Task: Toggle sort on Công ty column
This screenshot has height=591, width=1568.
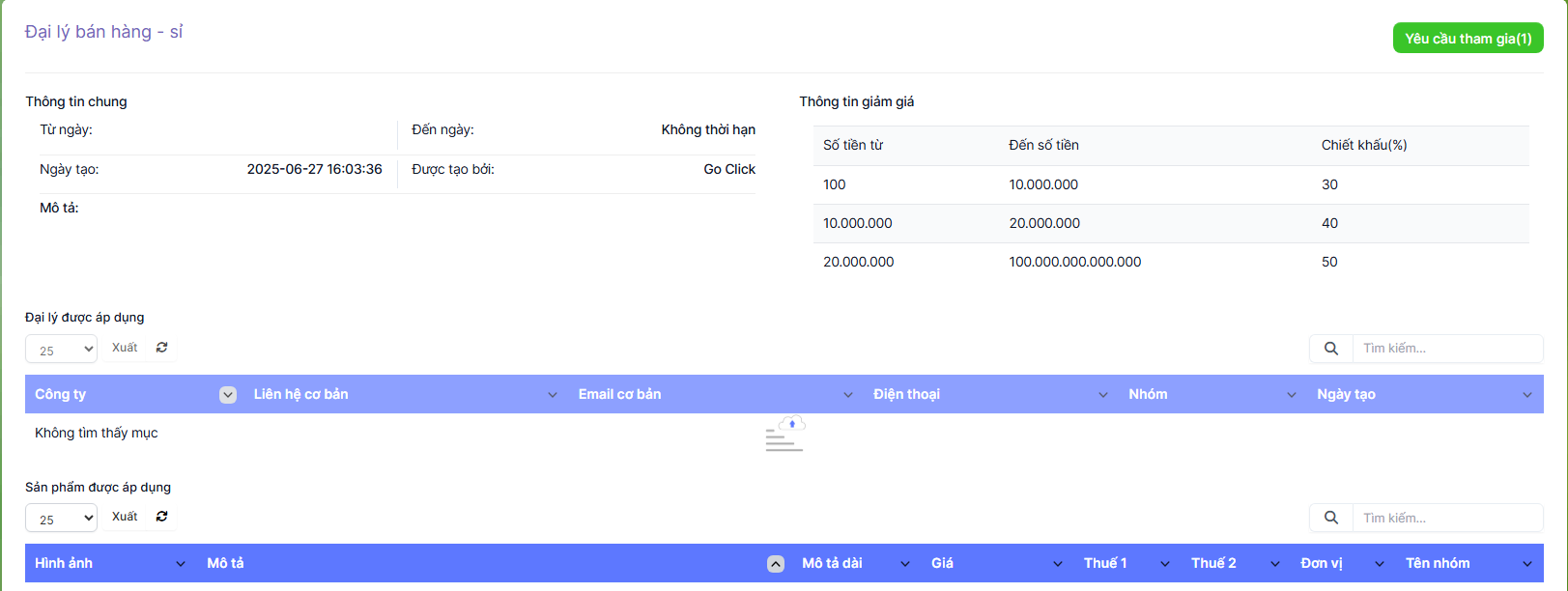Action: (228, 395)
